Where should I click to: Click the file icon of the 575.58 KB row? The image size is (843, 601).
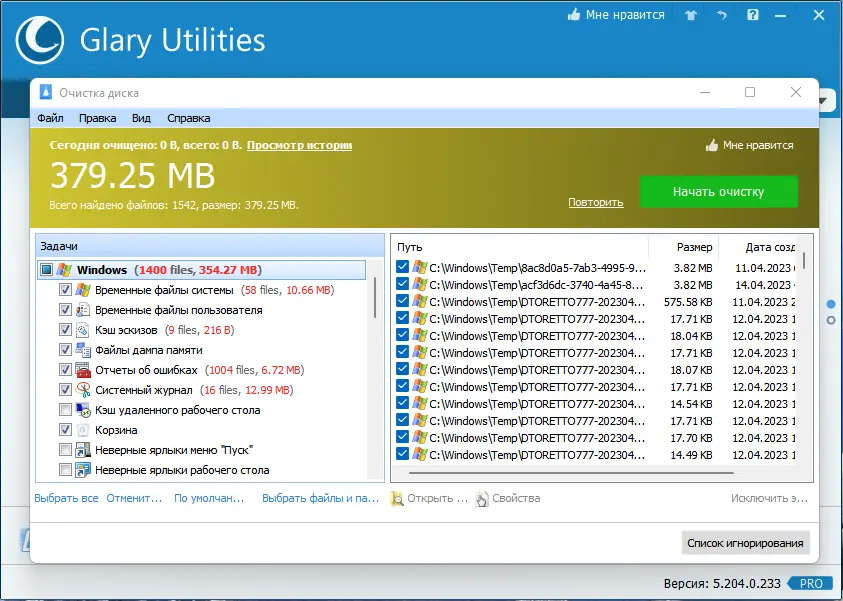click(419, 302)
